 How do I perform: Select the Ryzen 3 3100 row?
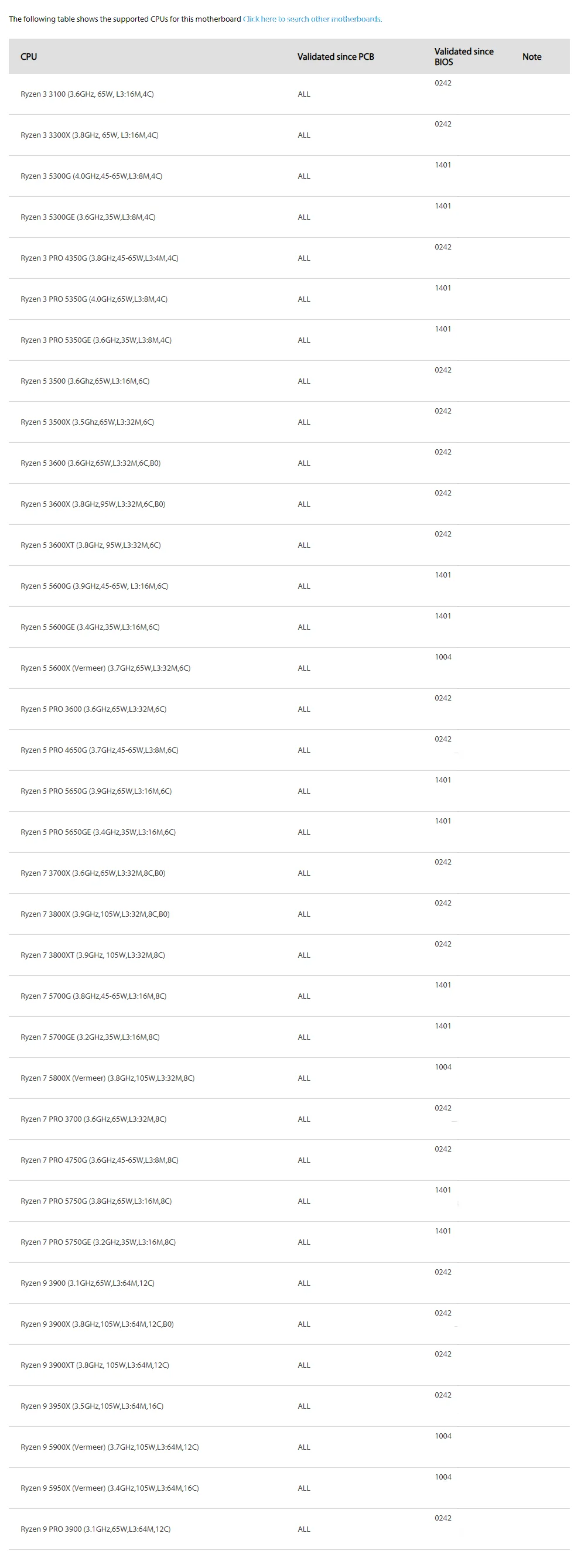87,94
